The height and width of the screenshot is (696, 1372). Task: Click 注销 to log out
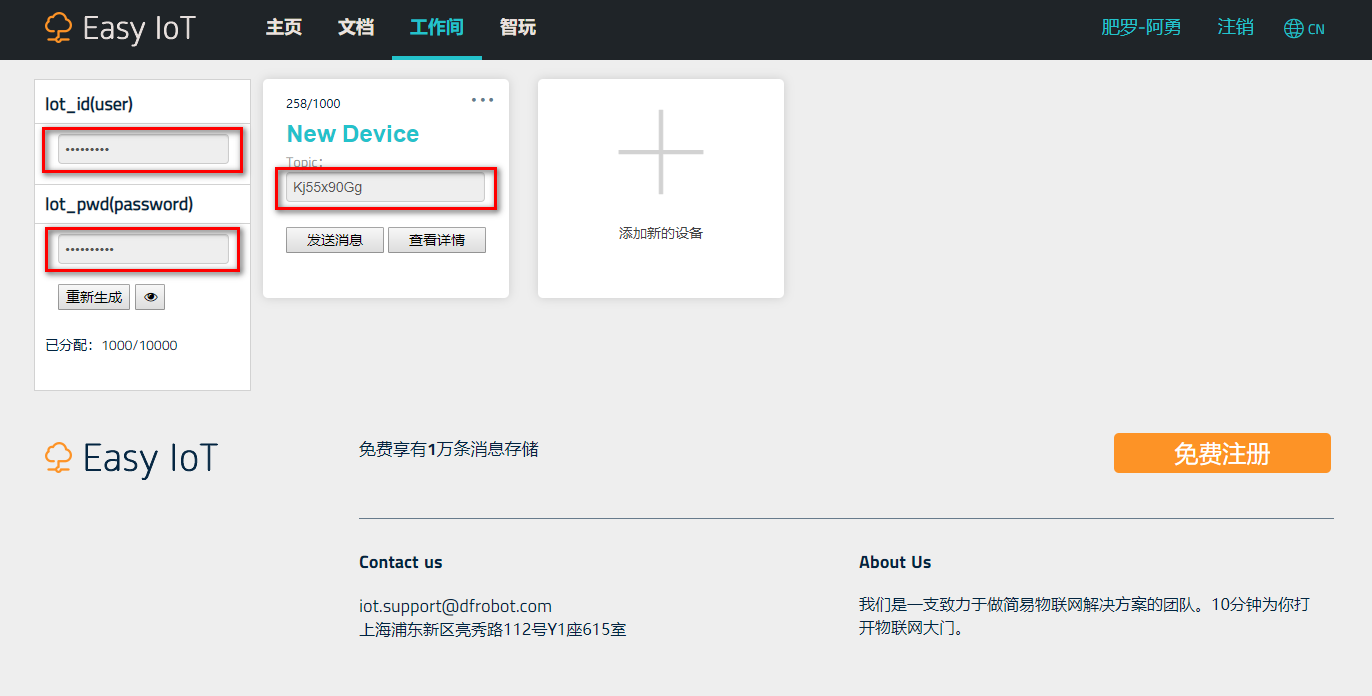coord(1235,28)
